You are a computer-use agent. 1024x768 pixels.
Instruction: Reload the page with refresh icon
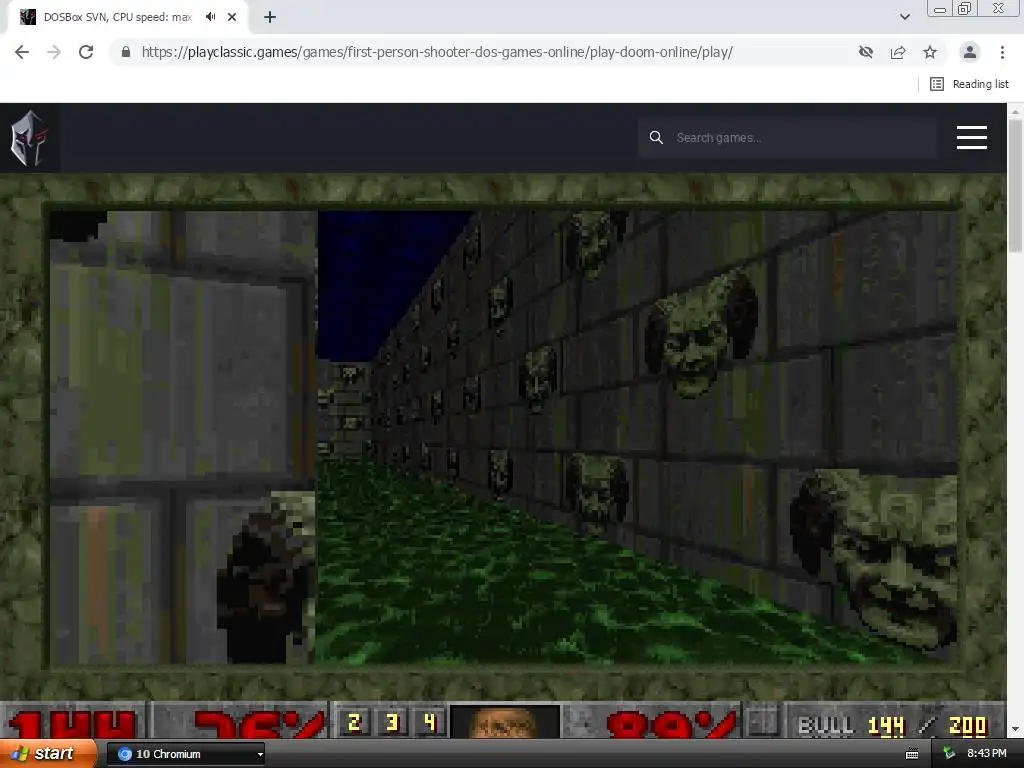coord(86,52)
